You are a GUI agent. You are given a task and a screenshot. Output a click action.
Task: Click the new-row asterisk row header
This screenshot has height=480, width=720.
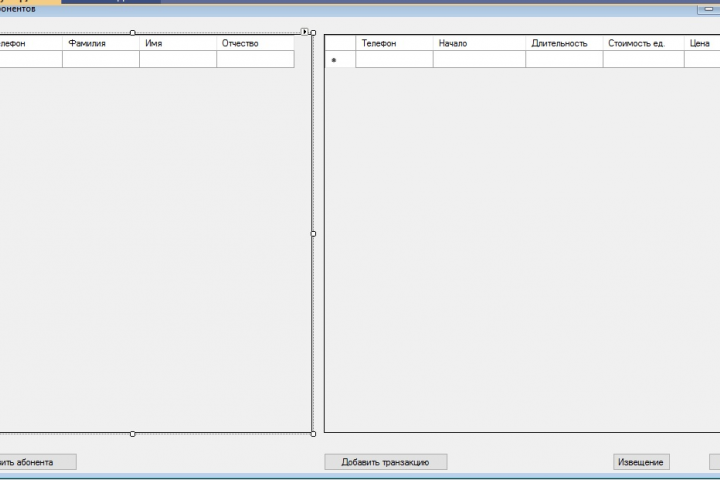pos(340,59)
